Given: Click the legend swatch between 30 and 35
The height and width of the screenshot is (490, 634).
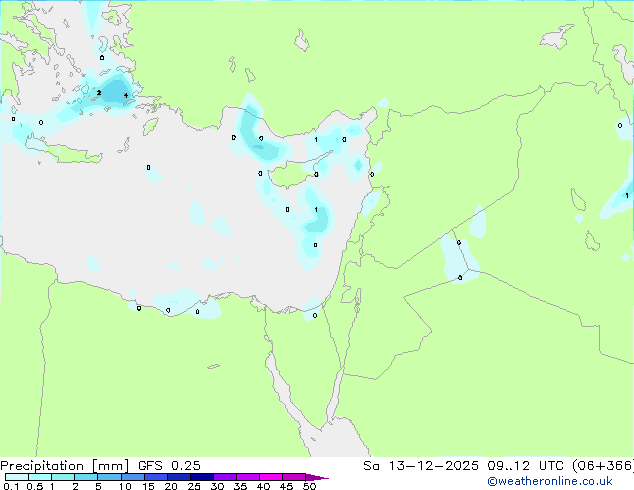Looking at the screenshot, I should [x=225, y=477].
